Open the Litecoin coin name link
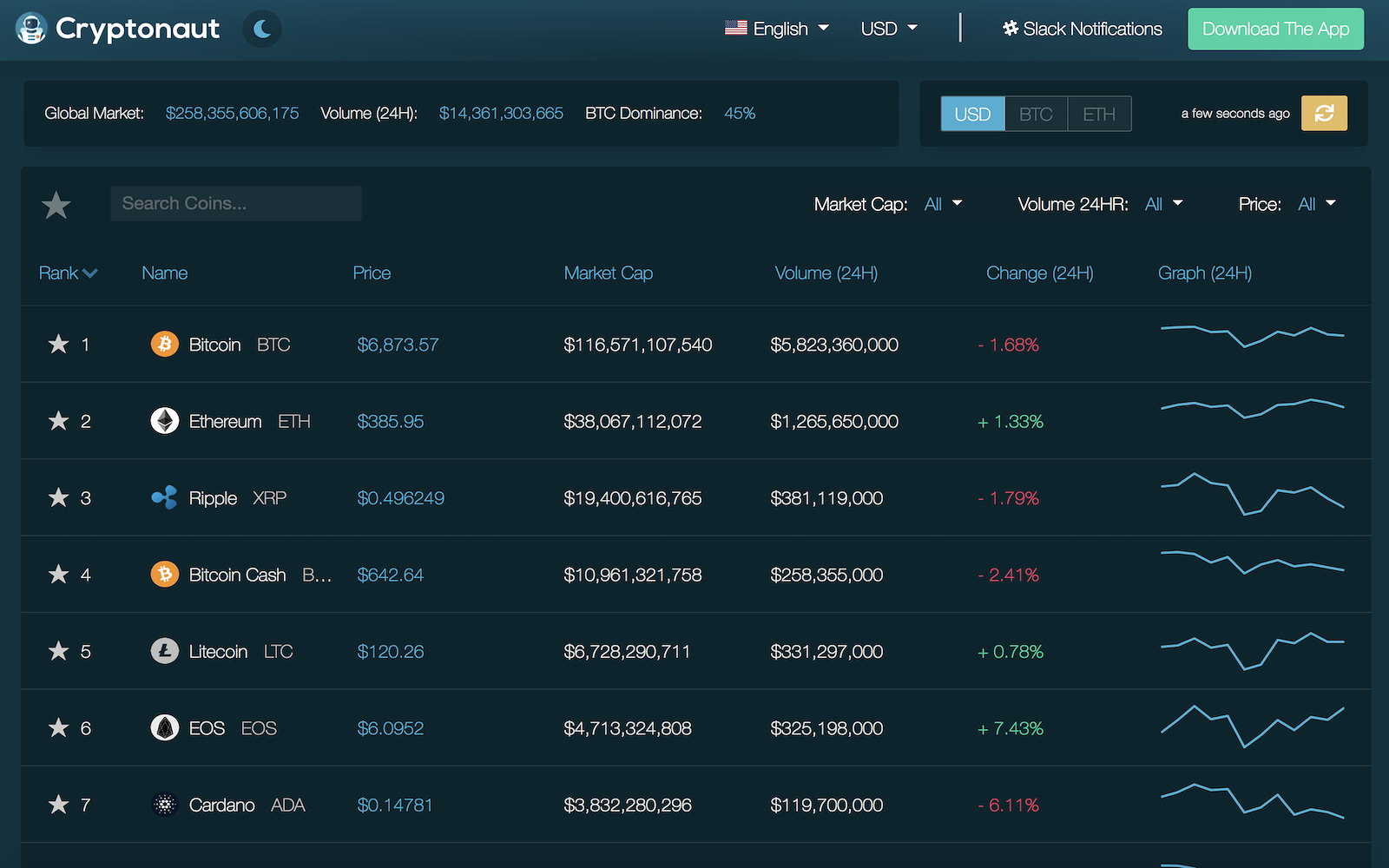Image resolution: width=1389 pixels, height=868 pixels. [218, 651]
